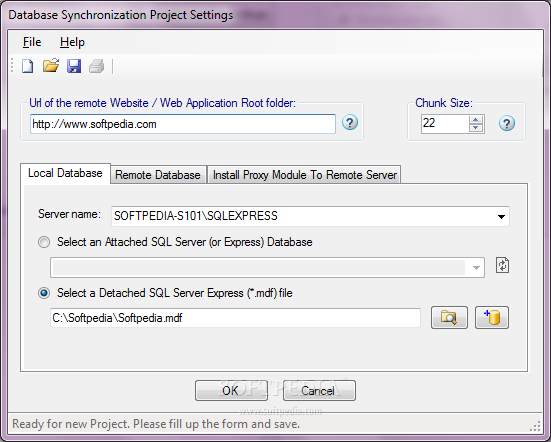Open help for Chunk Size

(x=507, y=123)
